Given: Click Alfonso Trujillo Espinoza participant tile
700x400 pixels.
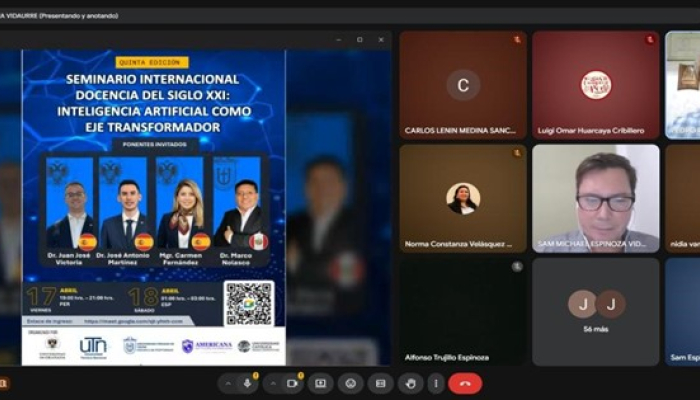Looking at the screenshot, I should [x=462, y=311].
